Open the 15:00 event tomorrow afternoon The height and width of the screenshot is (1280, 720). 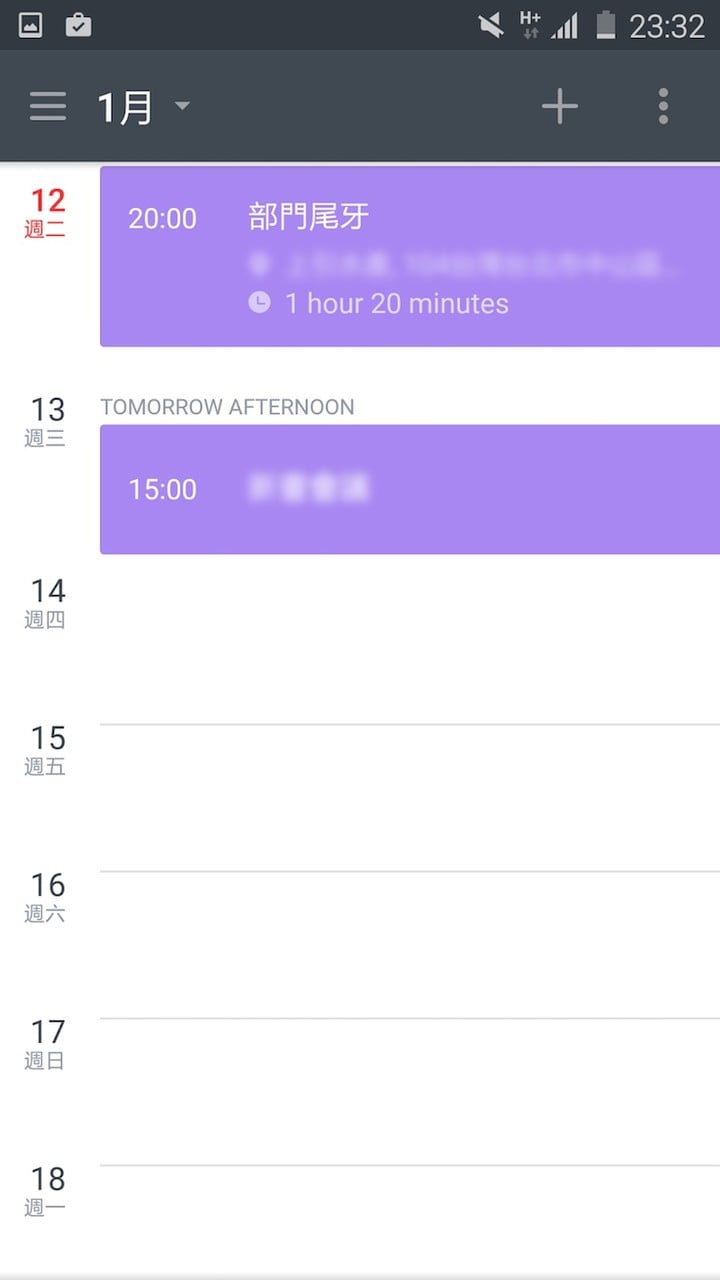coord(410,489)
